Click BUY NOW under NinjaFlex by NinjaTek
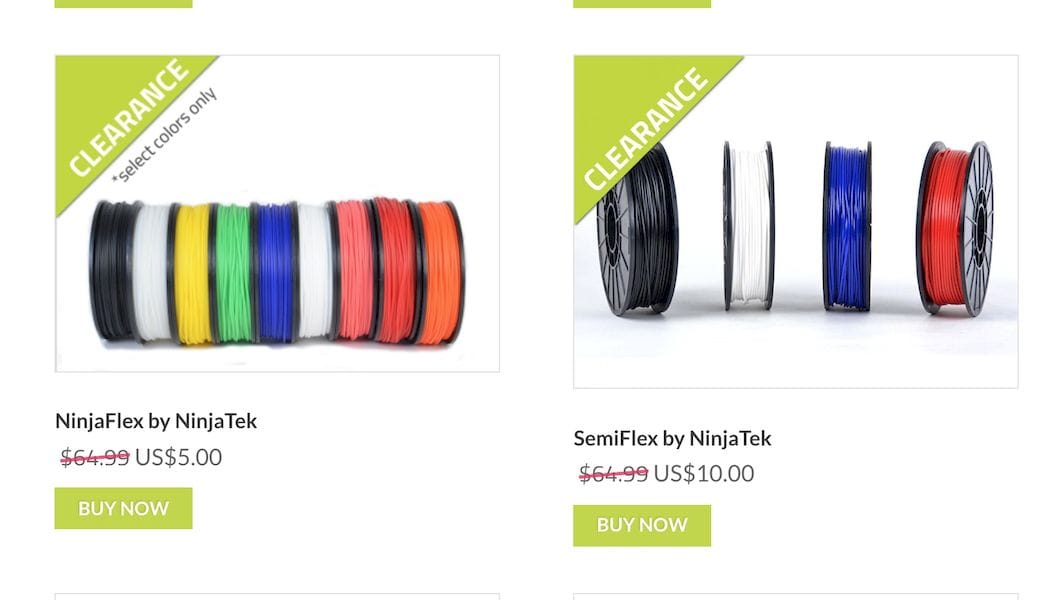This screenshot has height=600, width=1057. 123,508
